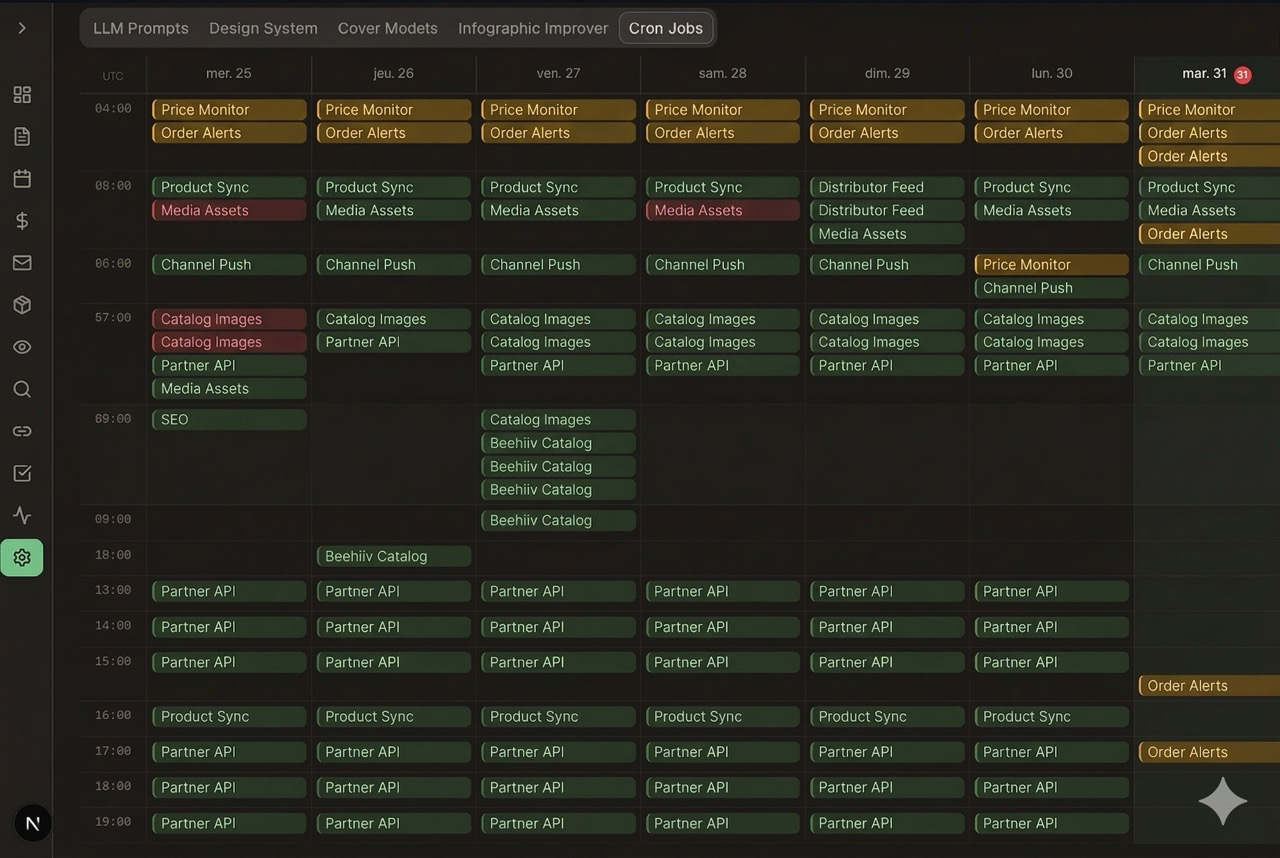Image resolution: width=1280 pixels, height=858 pixels.
Task: Click the 04:00 time label
Action: (113, 109)
